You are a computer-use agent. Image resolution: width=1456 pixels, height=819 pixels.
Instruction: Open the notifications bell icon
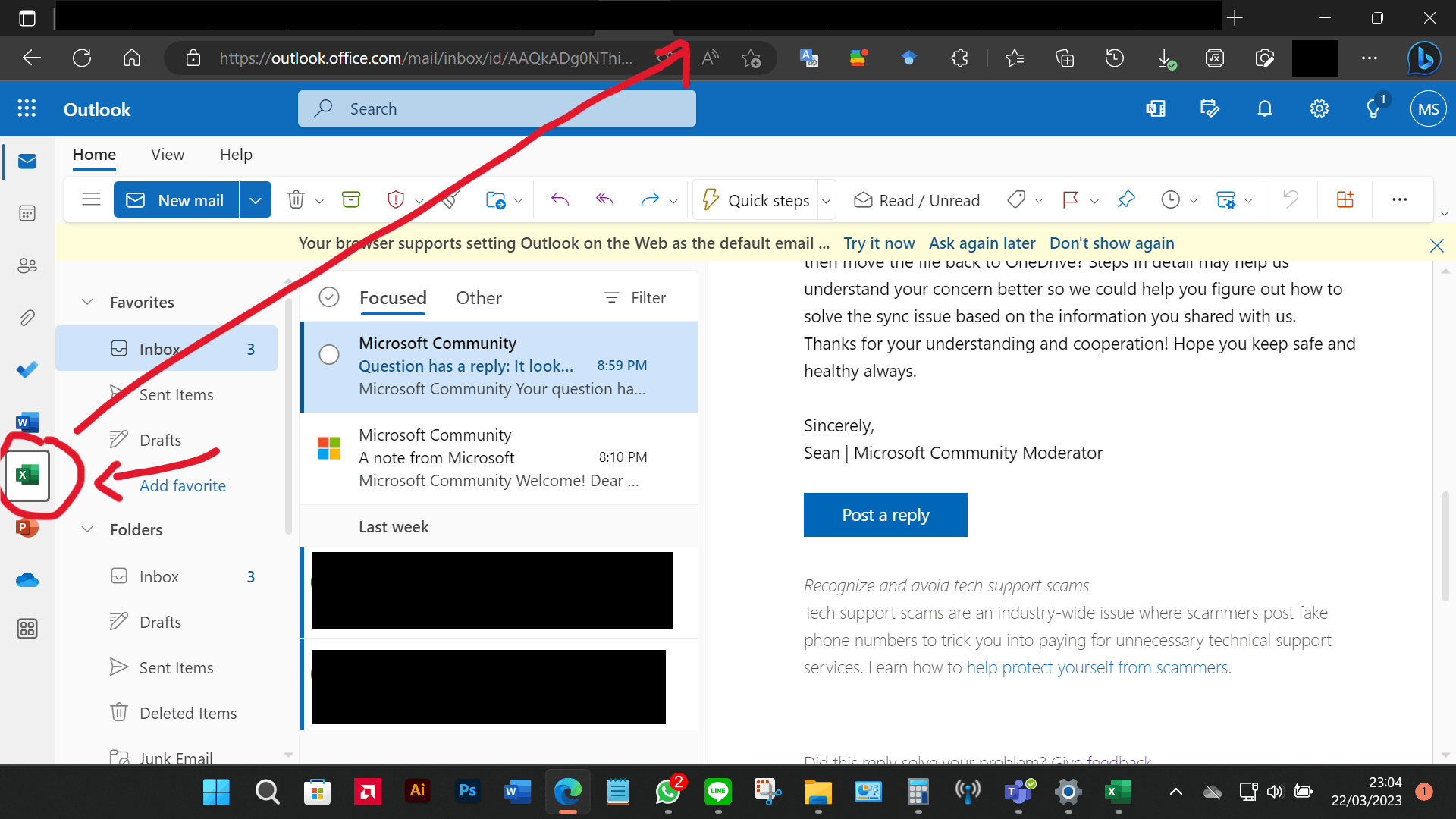click(x=1264, y=109)
